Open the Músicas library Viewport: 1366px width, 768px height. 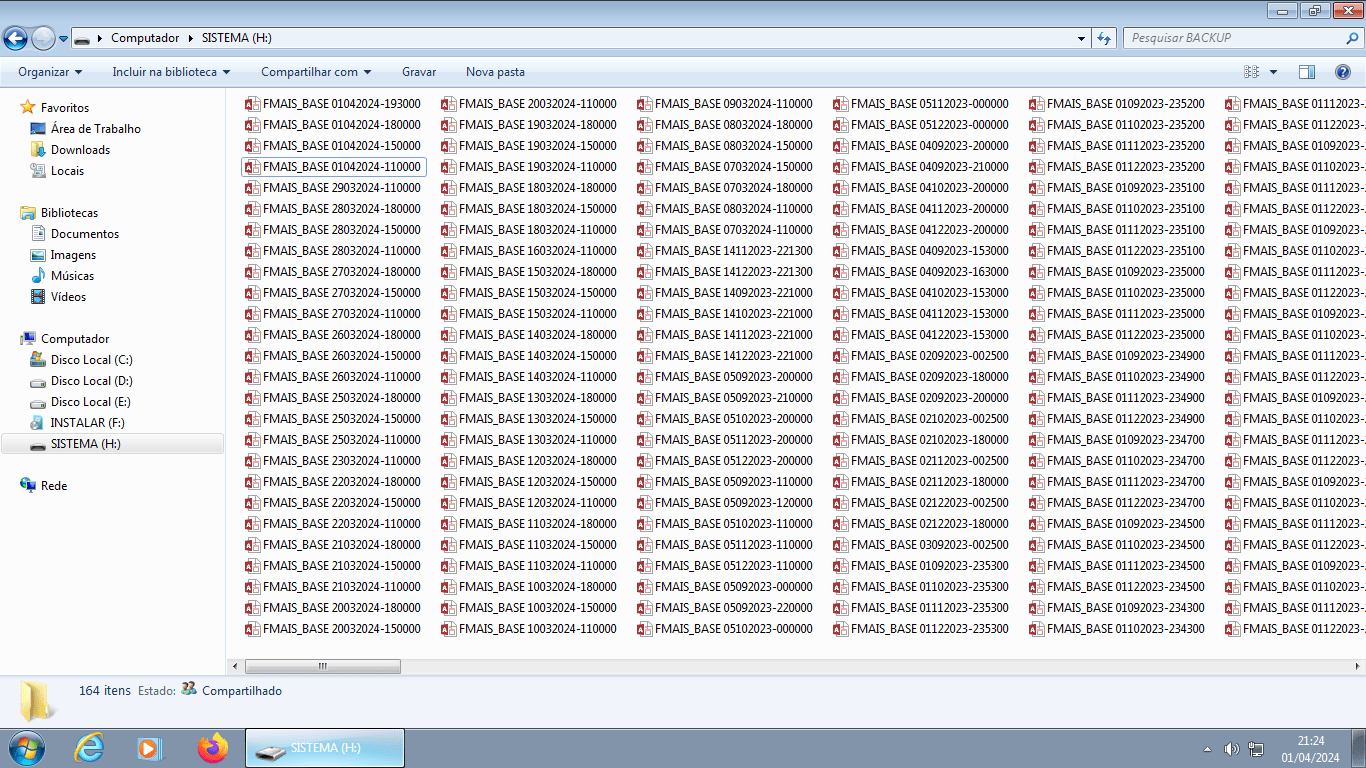72,276
